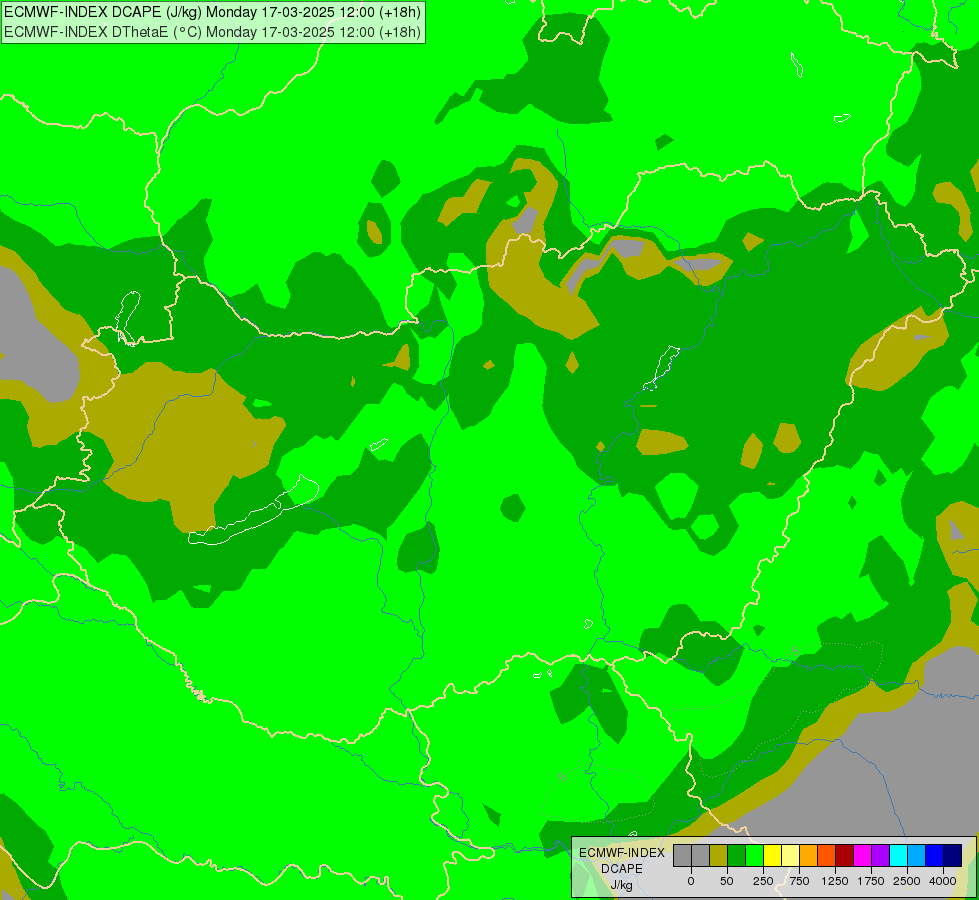Screen dimensions: 979x900
Task: Click the 'ECMWF-INDEX DThetaE (°C)' title line
Action: [212, 32]
